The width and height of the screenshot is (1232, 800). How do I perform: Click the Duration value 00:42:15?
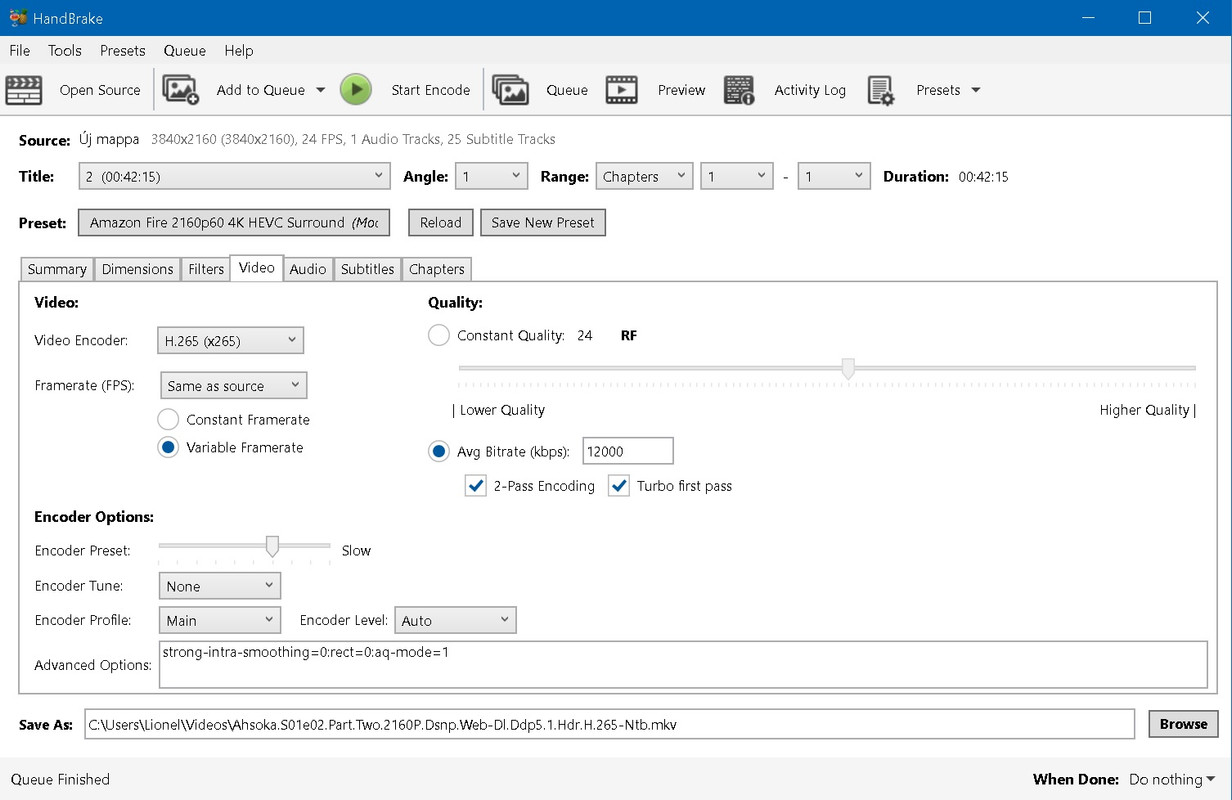click(x=983, y=176)
